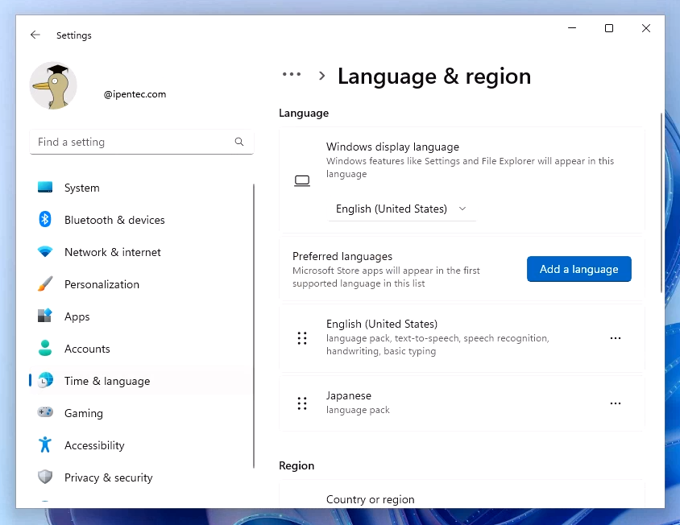Image resolution: width=680 pixels, height=525 pixels.
Task: Click the Preferred languages heading
Action: click(342, 256)
